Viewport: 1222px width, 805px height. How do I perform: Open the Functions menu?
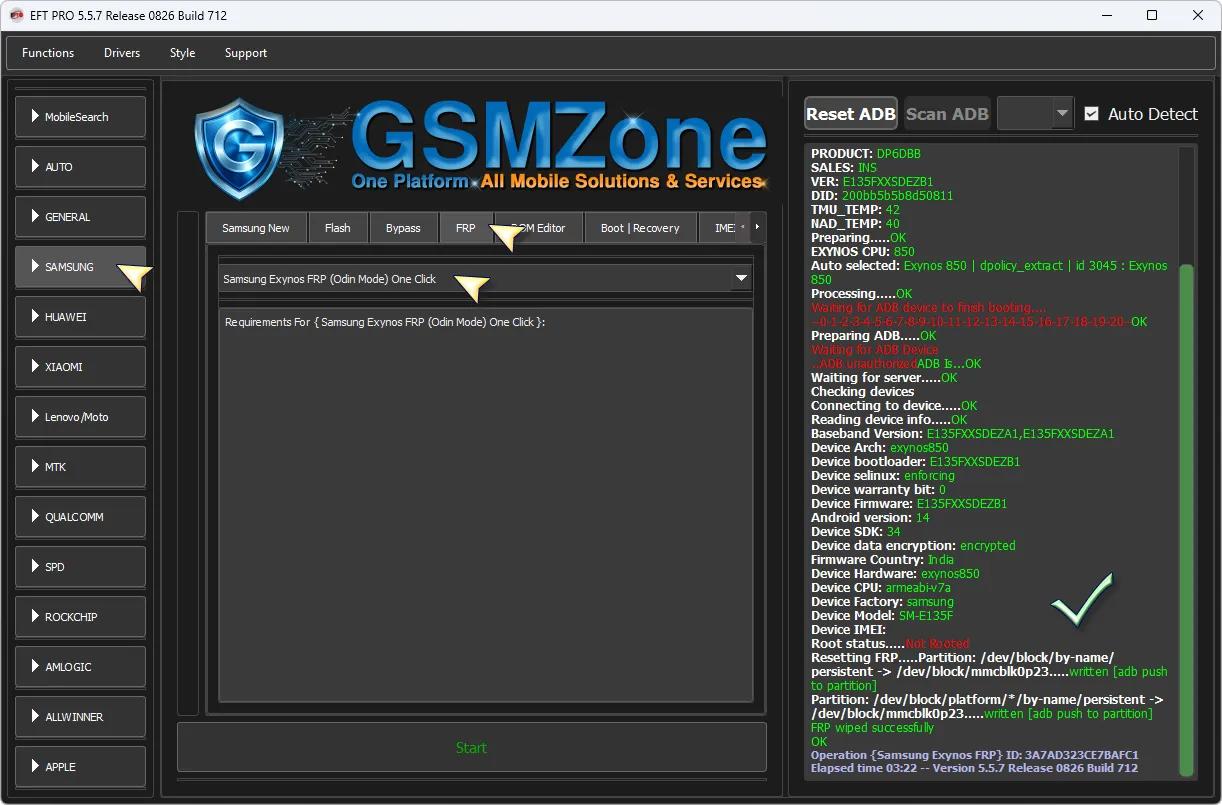pos(48,53)
